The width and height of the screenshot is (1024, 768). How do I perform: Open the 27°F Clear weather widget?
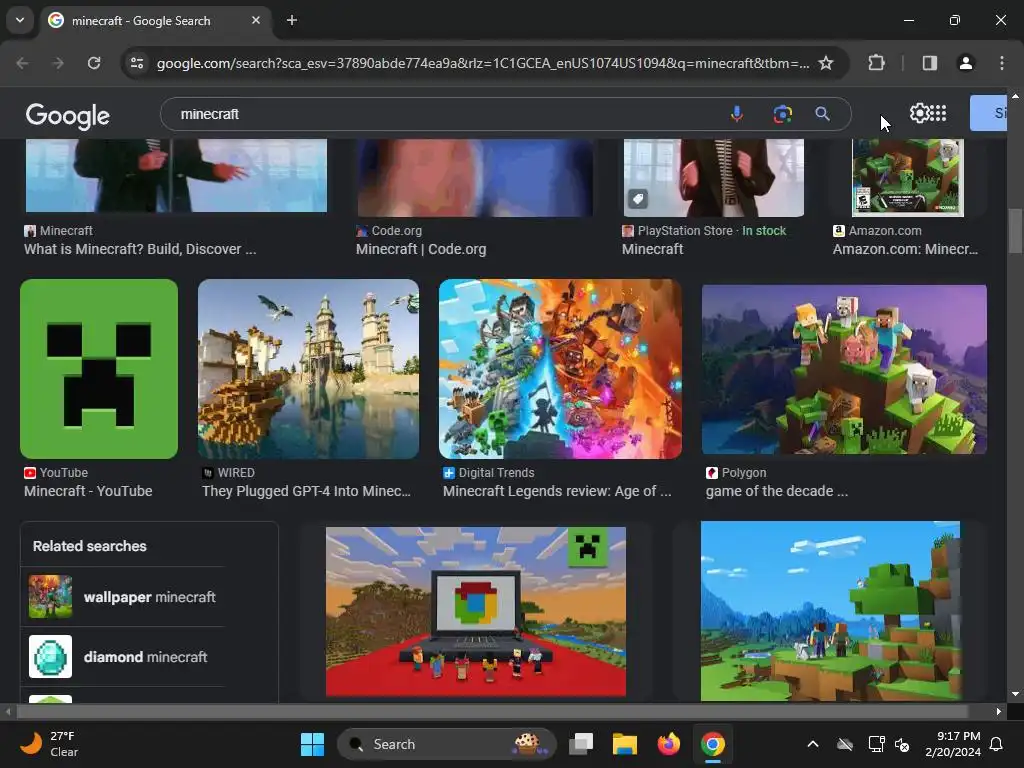click(50, 744)
